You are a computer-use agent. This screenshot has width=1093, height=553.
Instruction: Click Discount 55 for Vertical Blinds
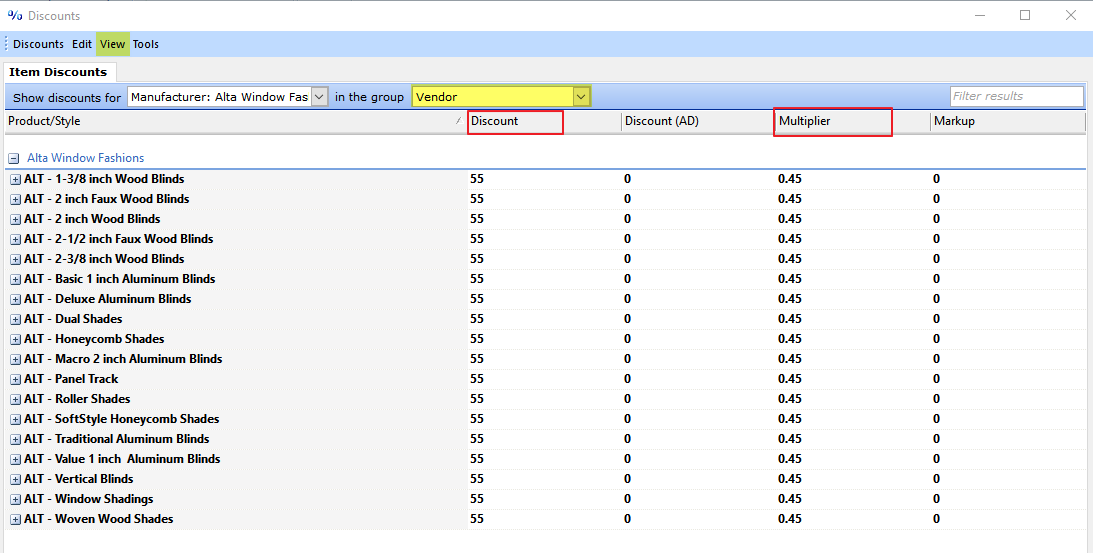point(477,479)
